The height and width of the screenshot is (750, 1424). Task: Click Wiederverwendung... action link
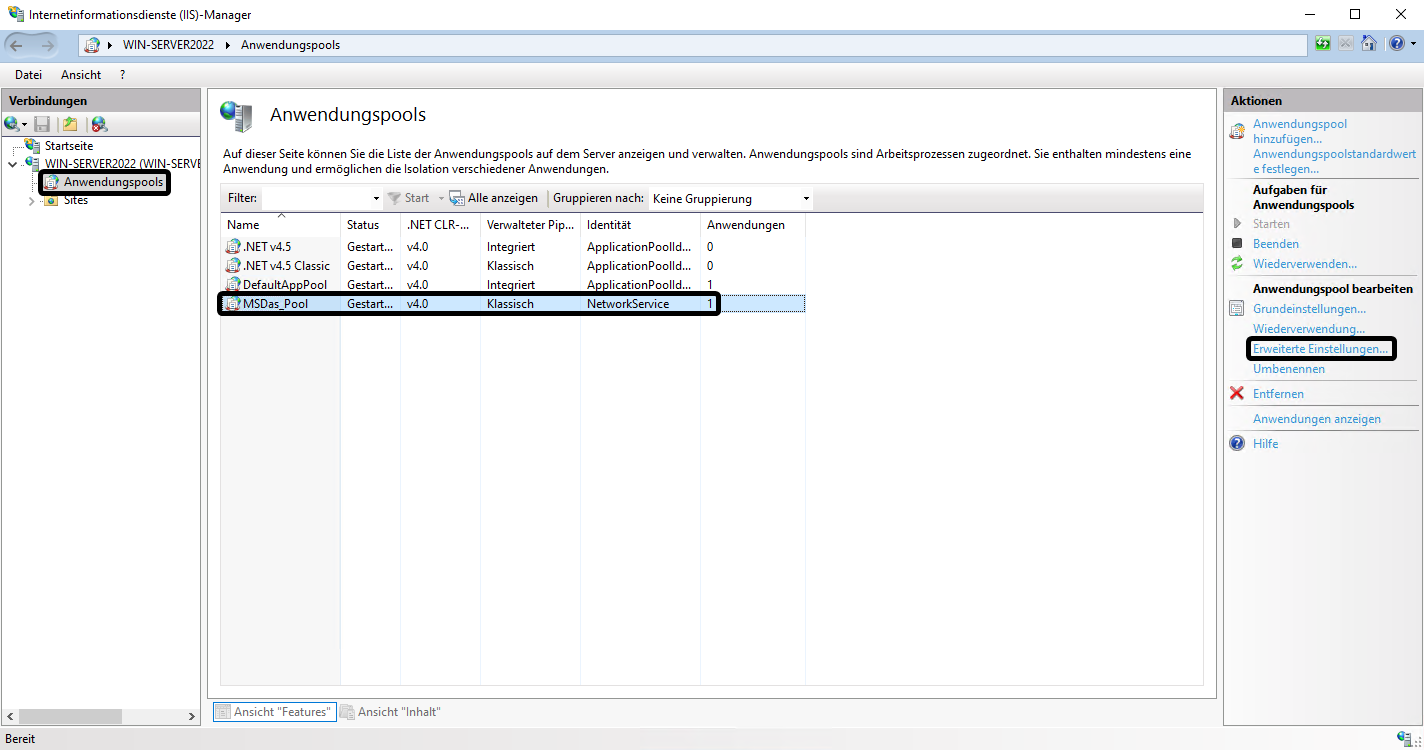point(1309,329)
